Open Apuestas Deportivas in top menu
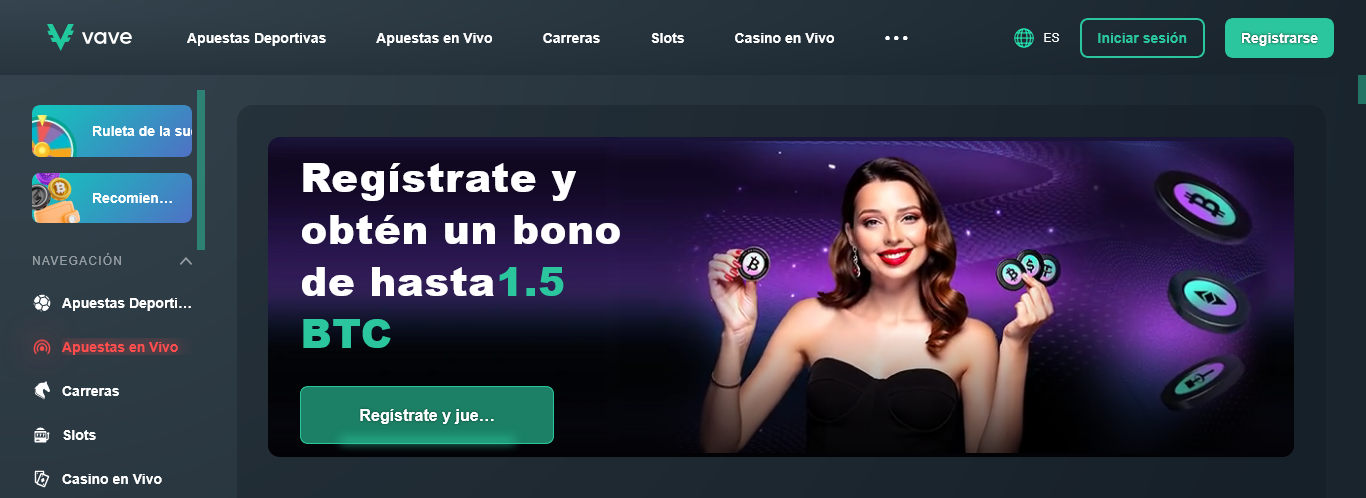Viewport: 1366px width, 498px height. click(256, 38)
